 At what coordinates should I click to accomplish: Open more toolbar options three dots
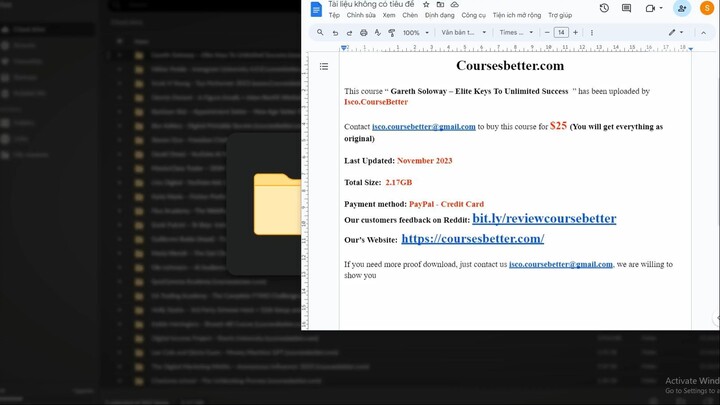tap(591, 33)
